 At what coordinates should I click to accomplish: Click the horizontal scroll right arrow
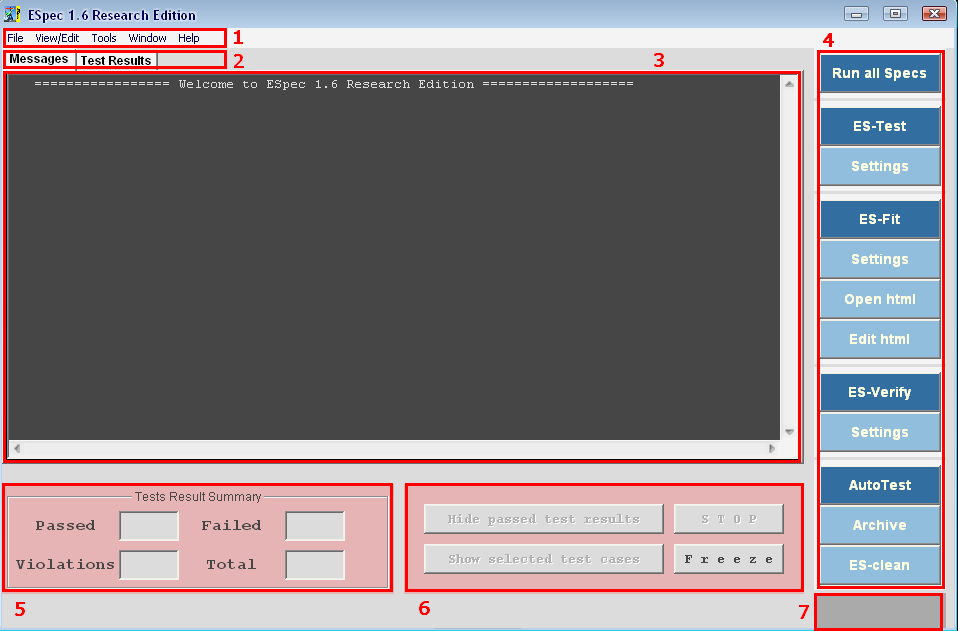pyautogui.click(x=772, y=448)
